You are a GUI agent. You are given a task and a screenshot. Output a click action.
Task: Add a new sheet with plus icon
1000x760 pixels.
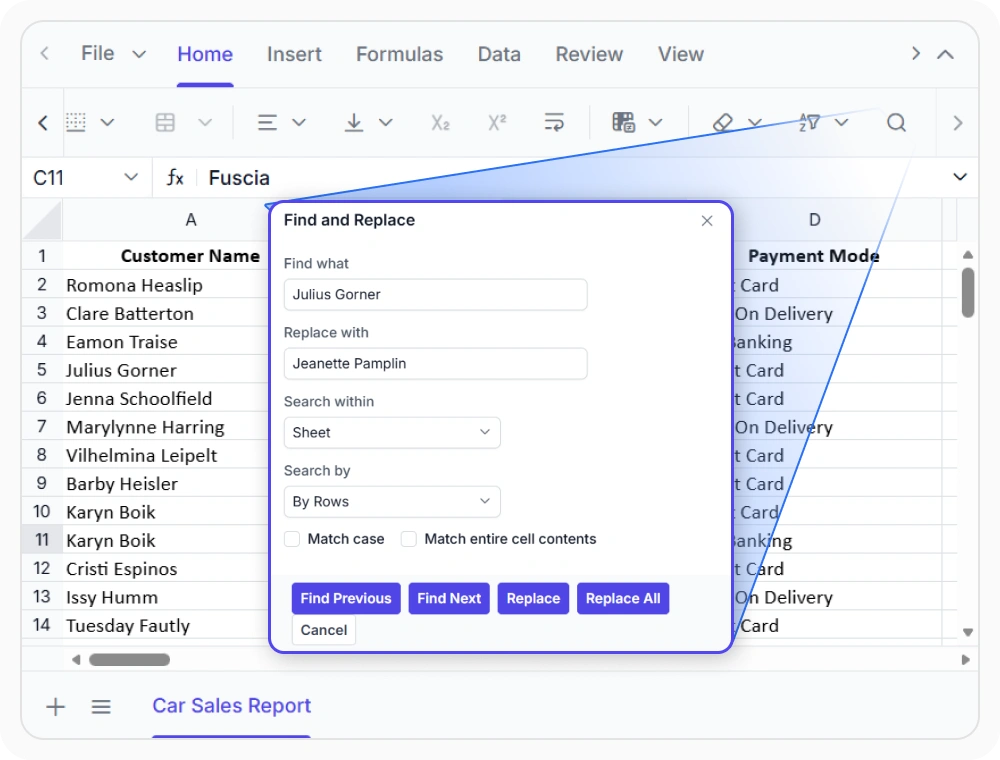[55, 706]
